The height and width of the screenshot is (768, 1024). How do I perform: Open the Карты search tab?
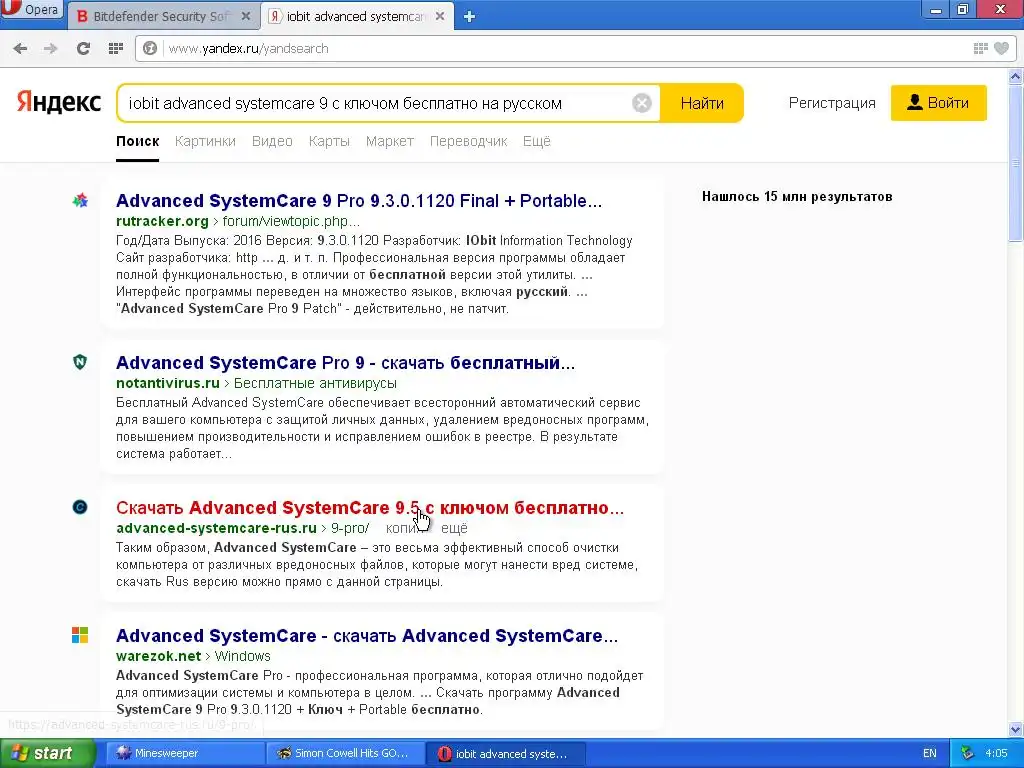329,141
